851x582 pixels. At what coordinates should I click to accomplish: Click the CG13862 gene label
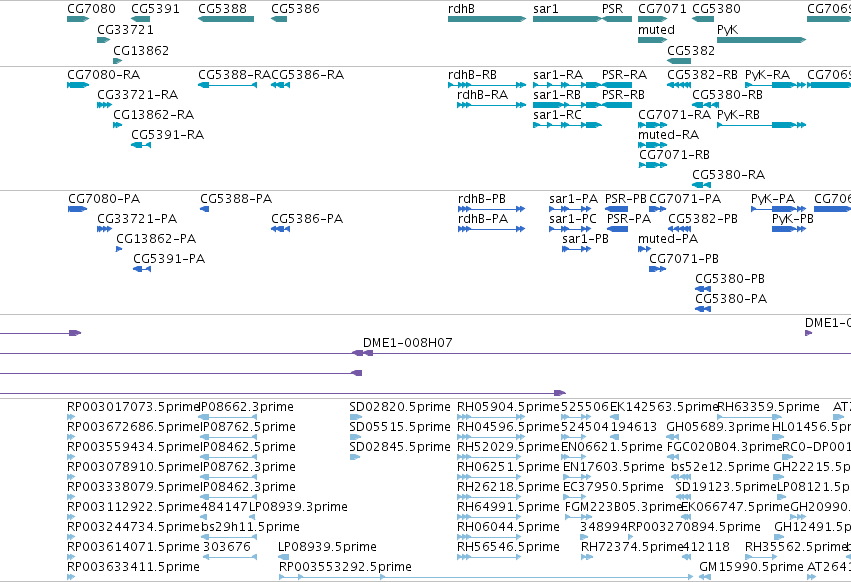[x=141, y=50]
